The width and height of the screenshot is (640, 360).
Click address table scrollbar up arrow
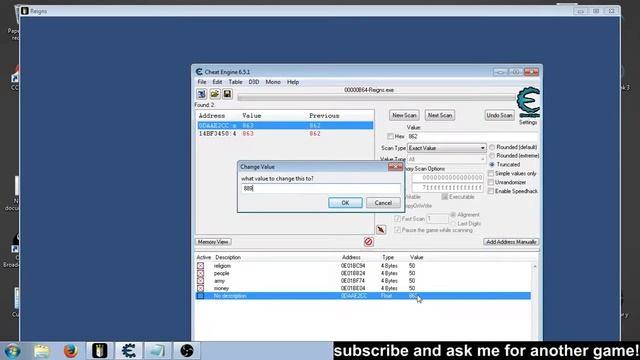535,266
